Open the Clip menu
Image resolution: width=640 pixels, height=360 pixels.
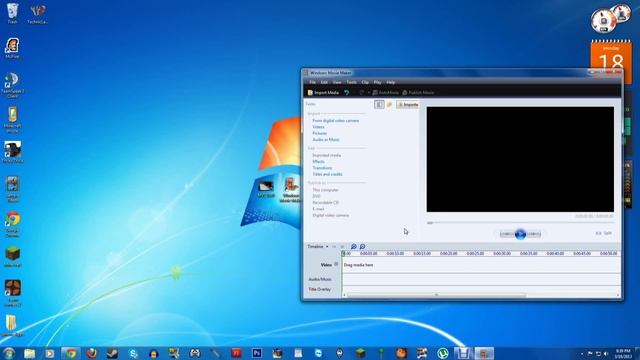[x=365, y=82]
